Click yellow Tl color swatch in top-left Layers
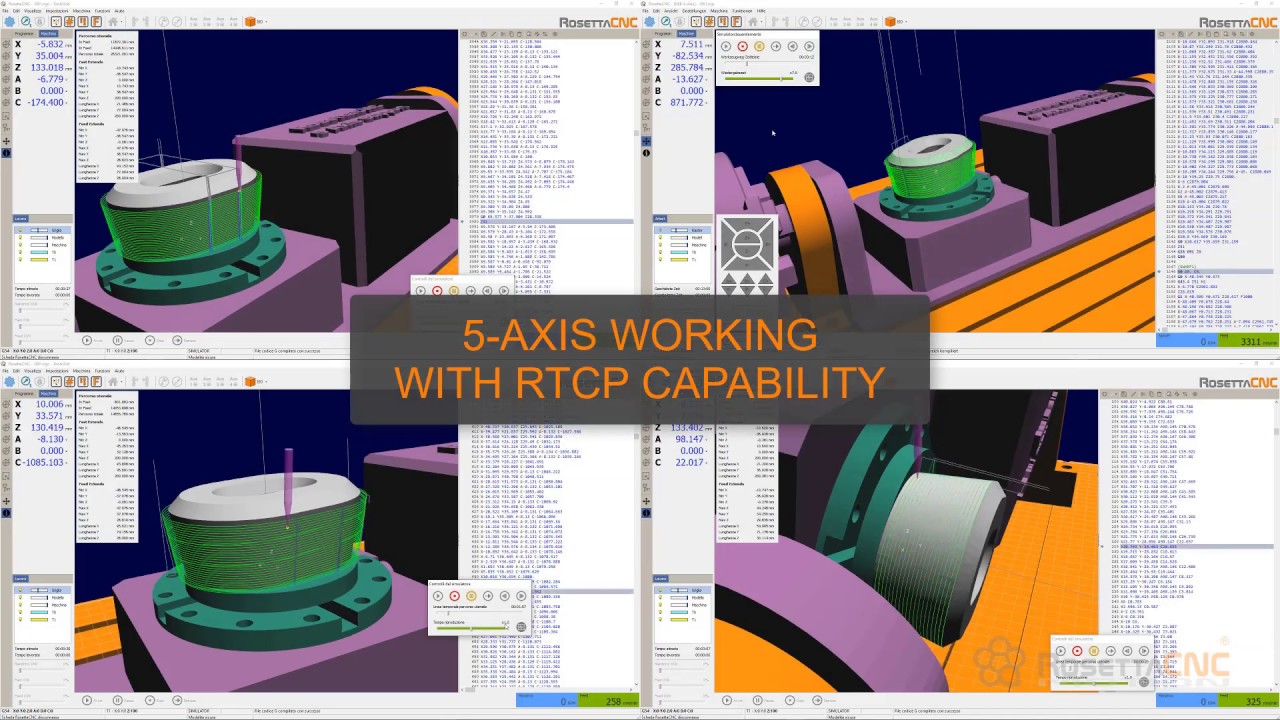 point(39,259)
